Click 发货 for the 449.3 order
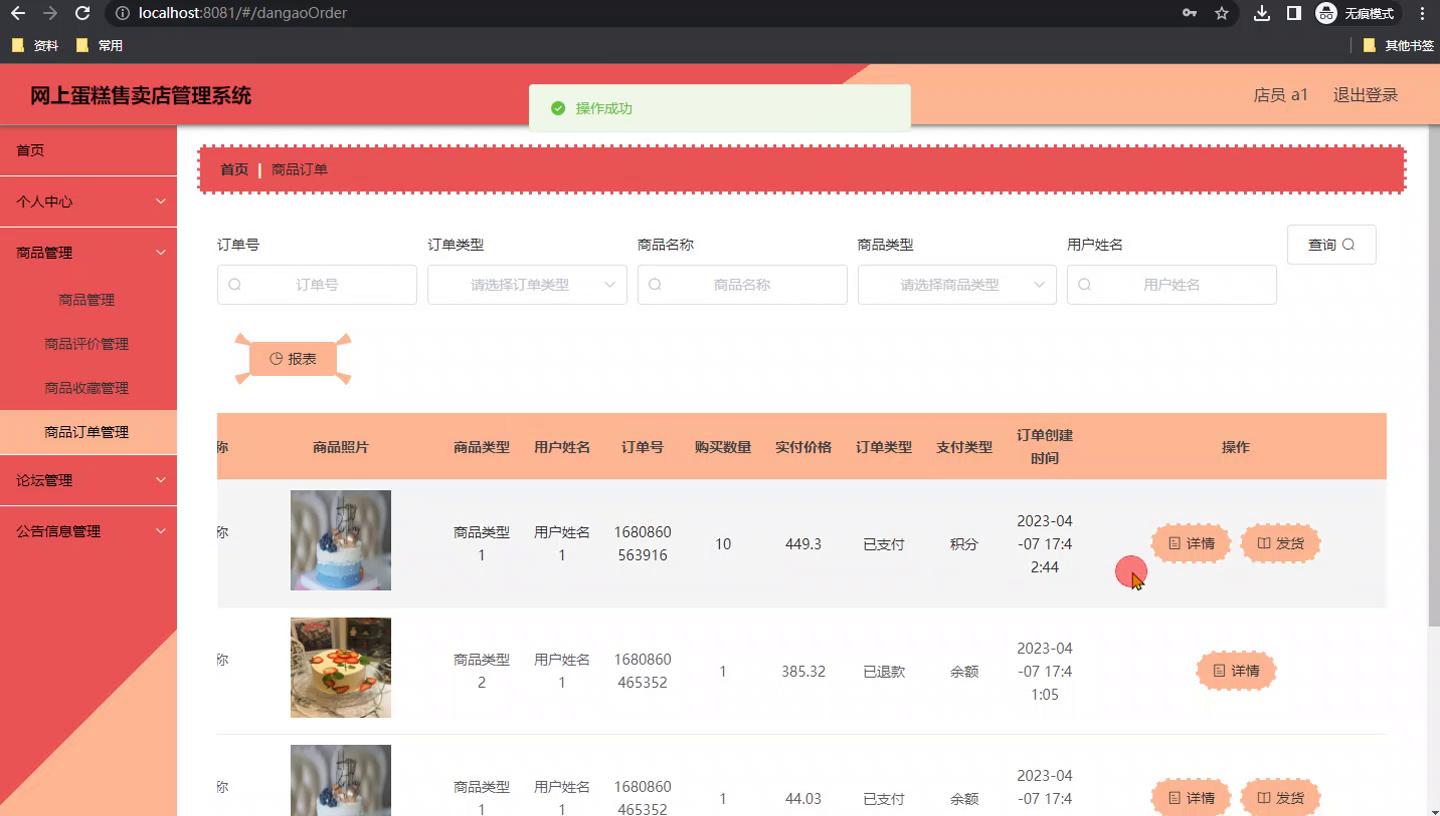This screenshot has height=816, width=1440. [x=1280, y=544]
